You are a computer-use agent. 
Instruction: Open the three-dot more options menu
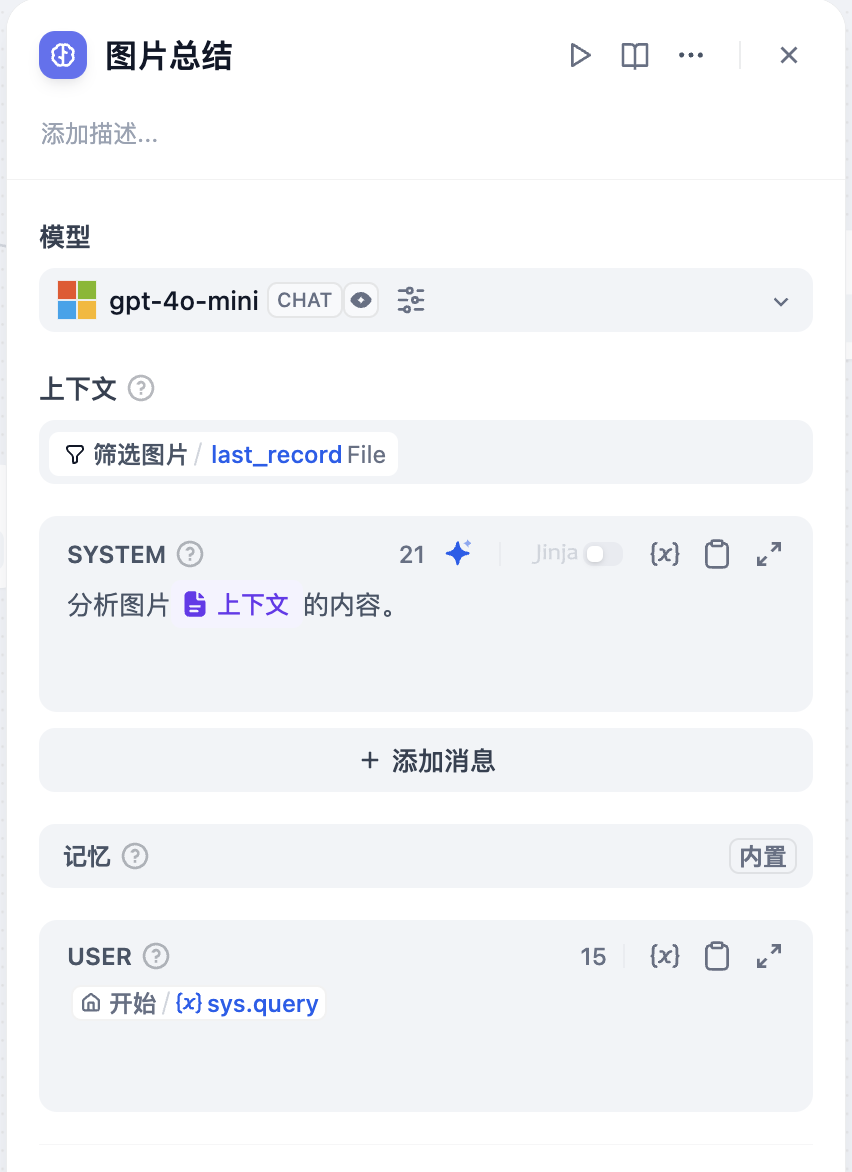[691, 56]
